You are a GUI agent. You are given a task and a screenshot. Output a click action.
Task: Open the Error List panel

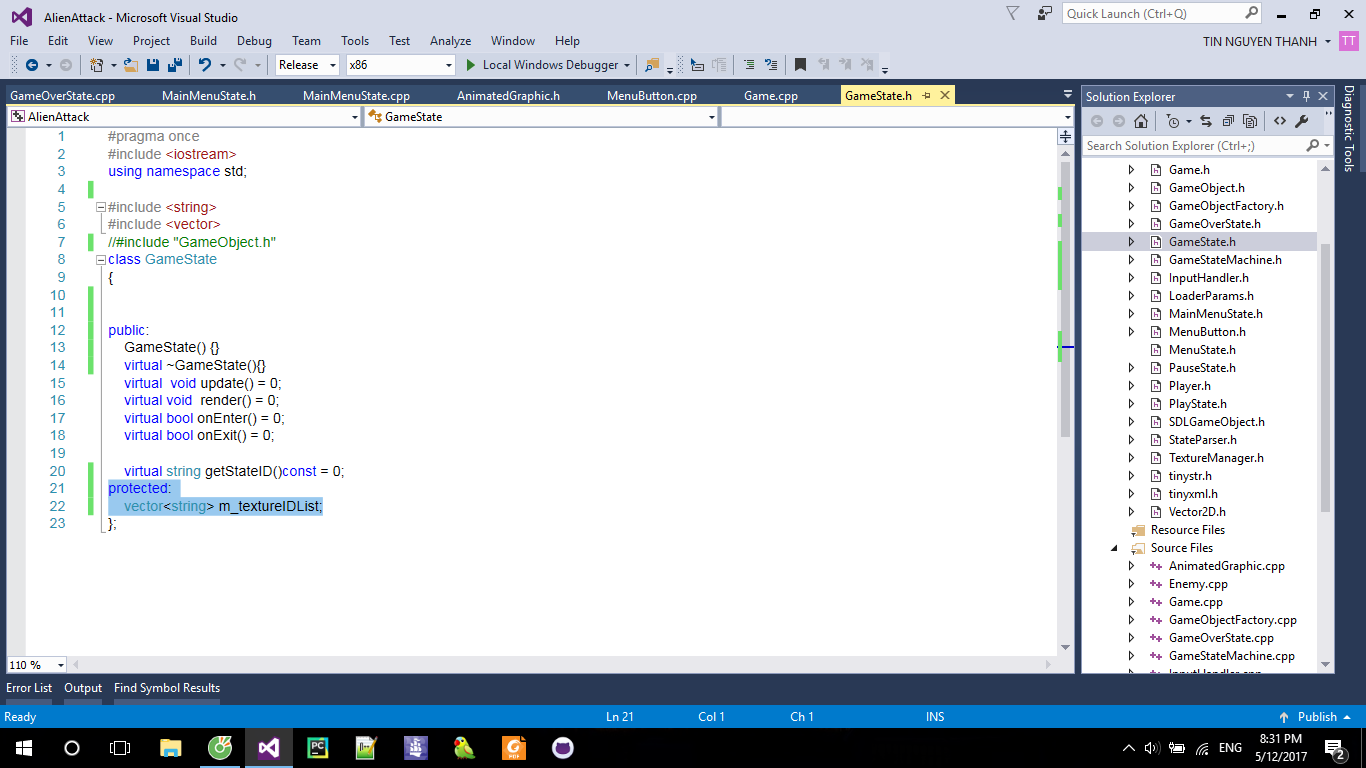29,688
